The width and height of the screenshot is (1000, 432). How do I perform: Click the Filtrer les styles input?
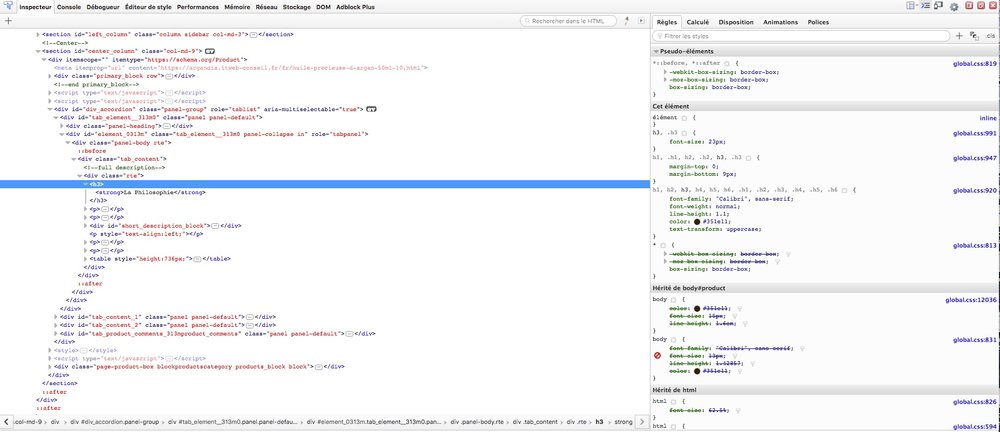tap(800, 35)
